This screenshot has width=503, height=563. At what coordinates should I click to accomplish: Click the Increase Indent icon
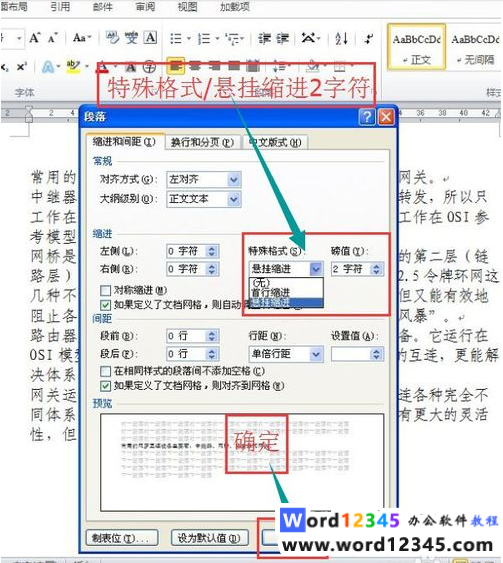click(282, 38)
